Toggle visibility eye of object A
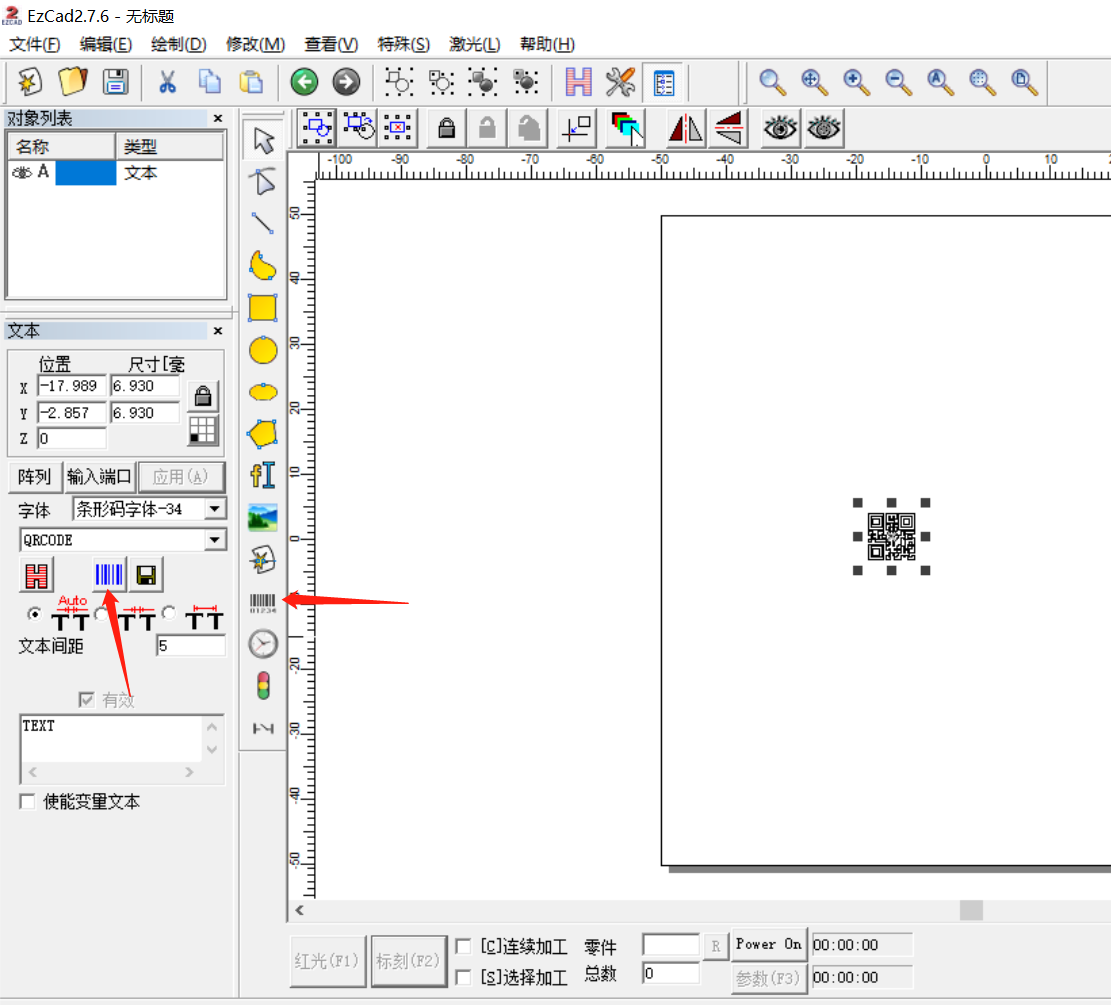1111x1005 pixels. 22,172
